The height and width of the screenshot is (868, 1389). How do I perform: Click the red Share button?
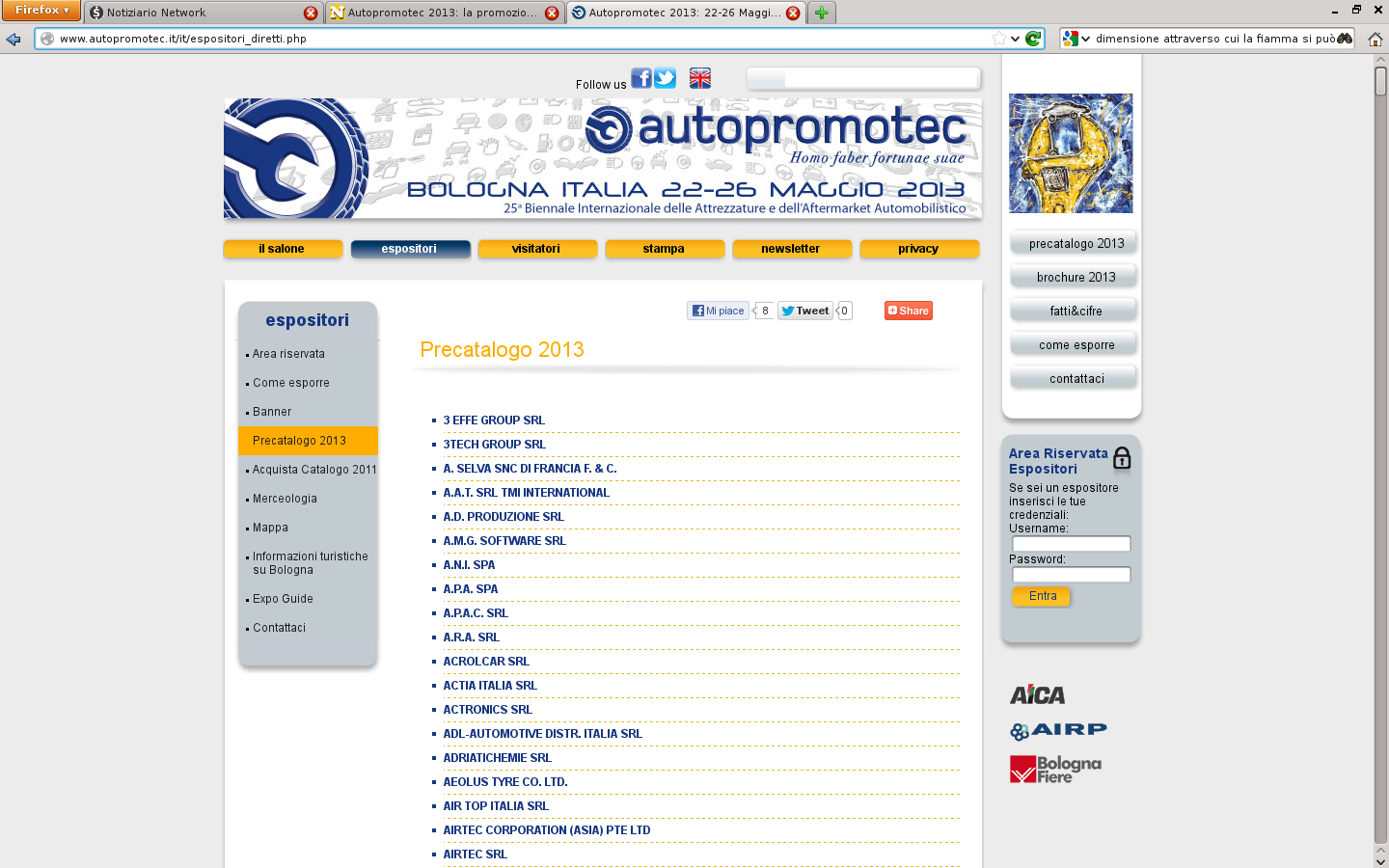(909, 311)
